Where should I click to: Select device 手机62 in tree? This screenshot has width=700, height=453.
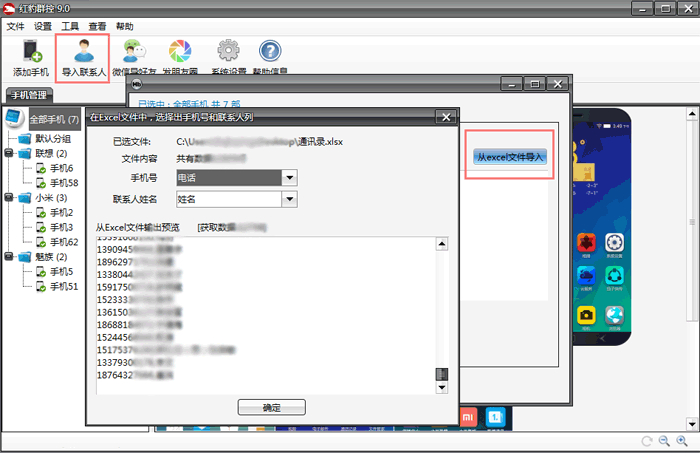pos(64,242)
